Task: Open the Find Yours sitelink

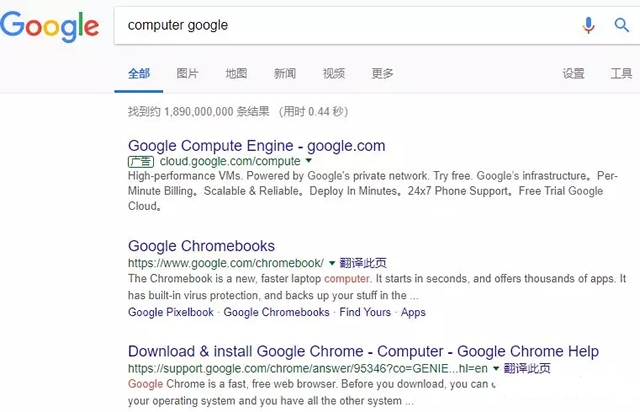Action: click(x=365, y=312)
